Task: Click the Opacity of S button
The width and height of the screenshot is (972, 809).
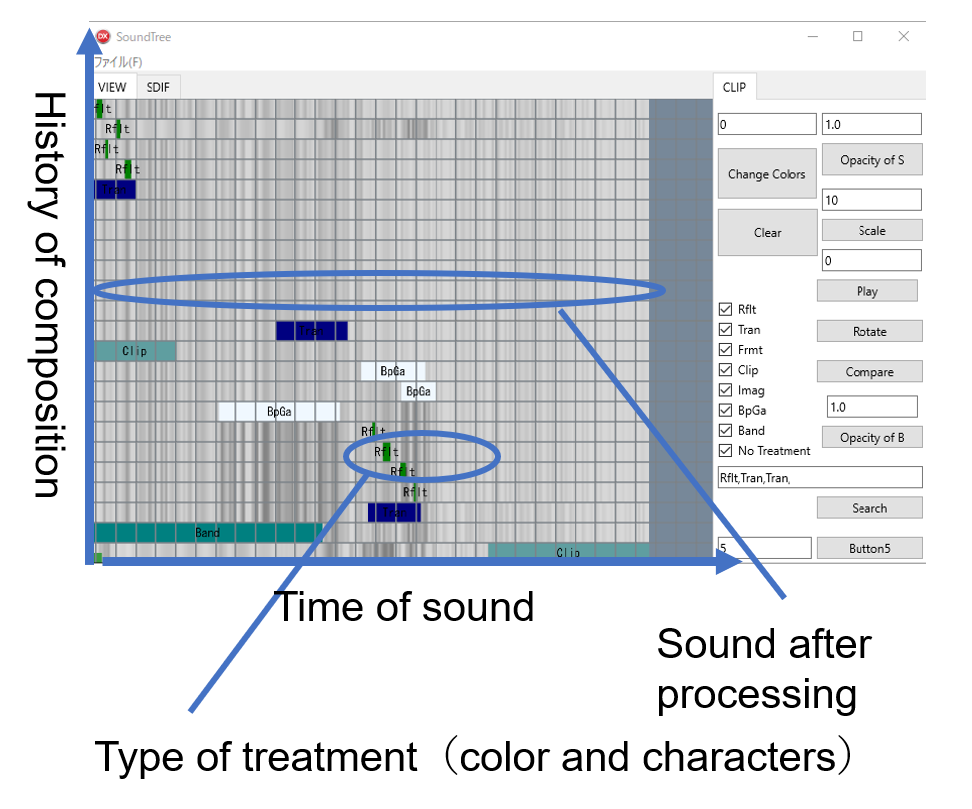Action: pyautogui.click(x=871, y=160)
